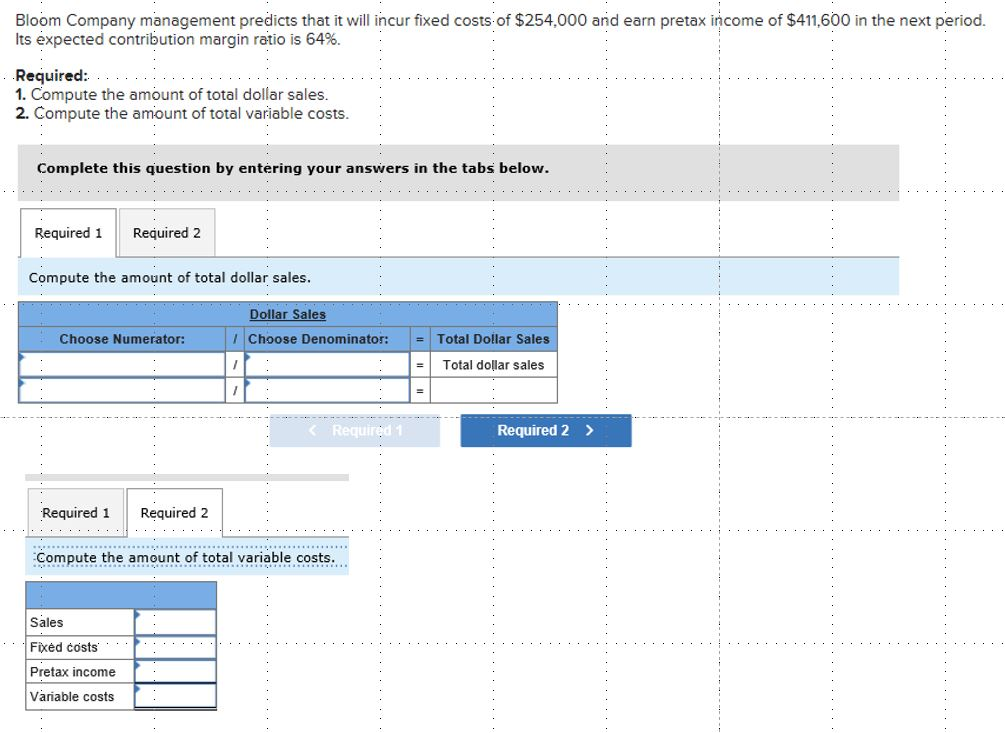
Task: Switch to the upper Required 2 tab
Action: coord(167,233)
